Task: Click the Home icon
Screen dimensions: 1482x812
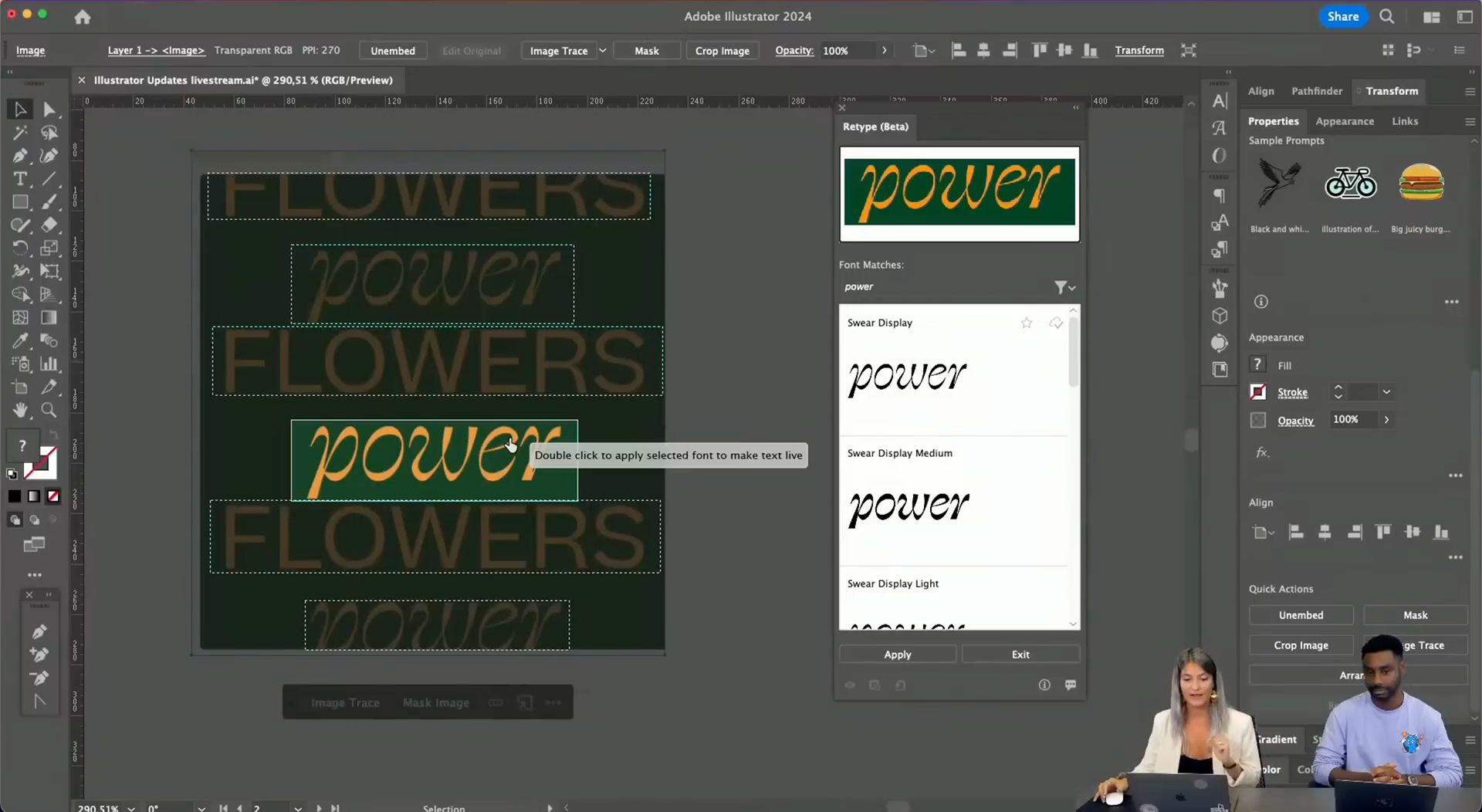Action: [83, 17]
